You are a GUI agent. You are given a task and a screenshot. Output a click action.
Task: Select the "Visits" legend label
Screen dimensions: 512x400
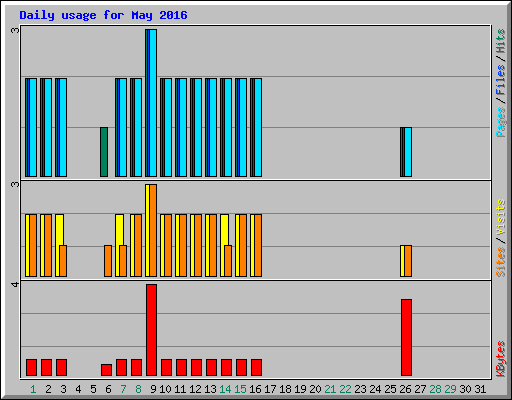(x=500, y=218)
